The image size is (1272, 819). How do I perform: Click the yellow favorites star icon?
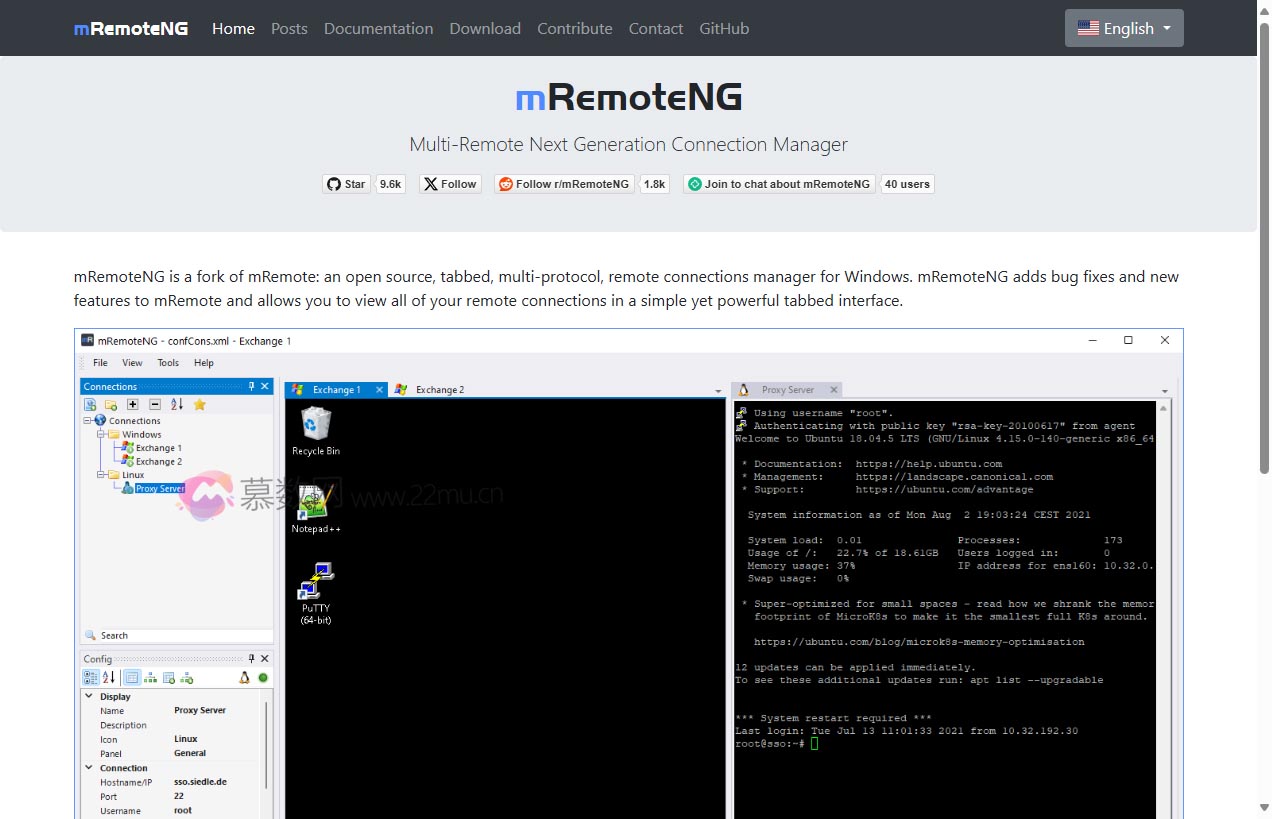[x=199, y=404]
